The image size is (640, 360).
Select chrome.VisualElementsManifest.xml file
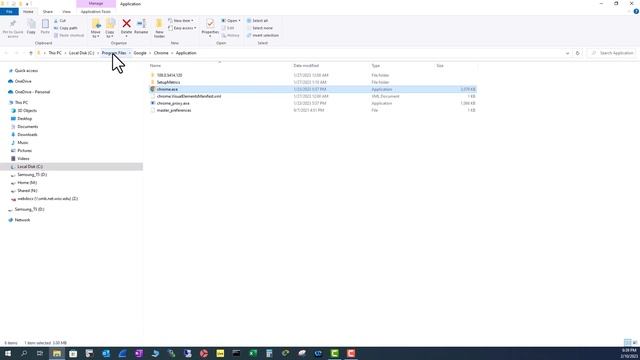tap(189, 97)
